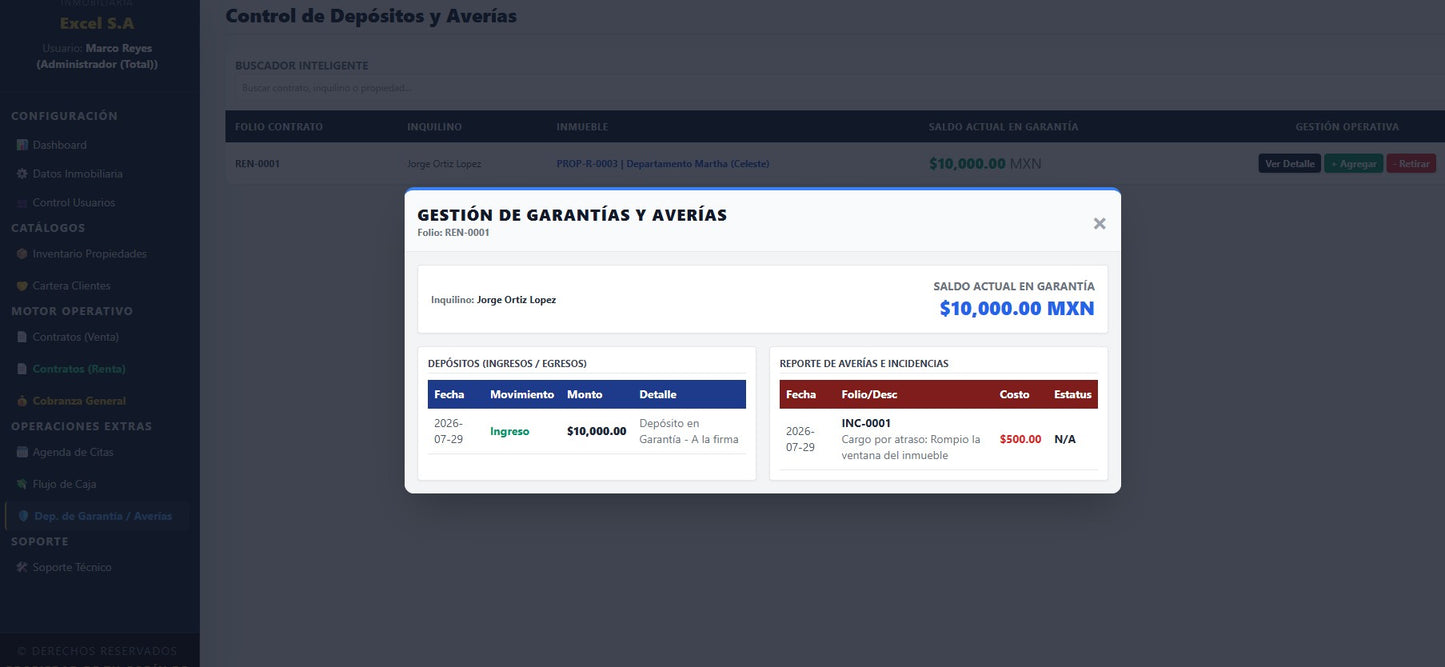Image resolution: width=1445 pixels, height=667 pixels.
Task: Open Inventario Propiedades catalog
Action: coord(90,254)
